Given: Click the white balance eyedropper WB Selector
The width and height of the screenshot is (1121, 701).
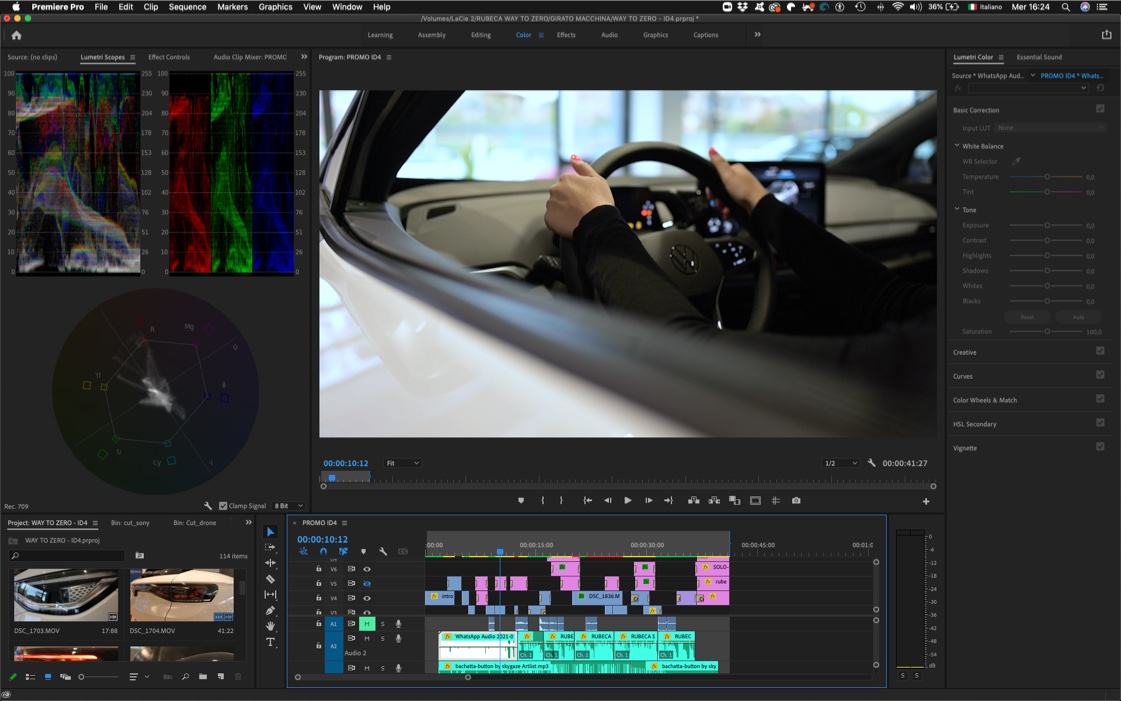Looking at the screenshot, I should coord(1016,161).
